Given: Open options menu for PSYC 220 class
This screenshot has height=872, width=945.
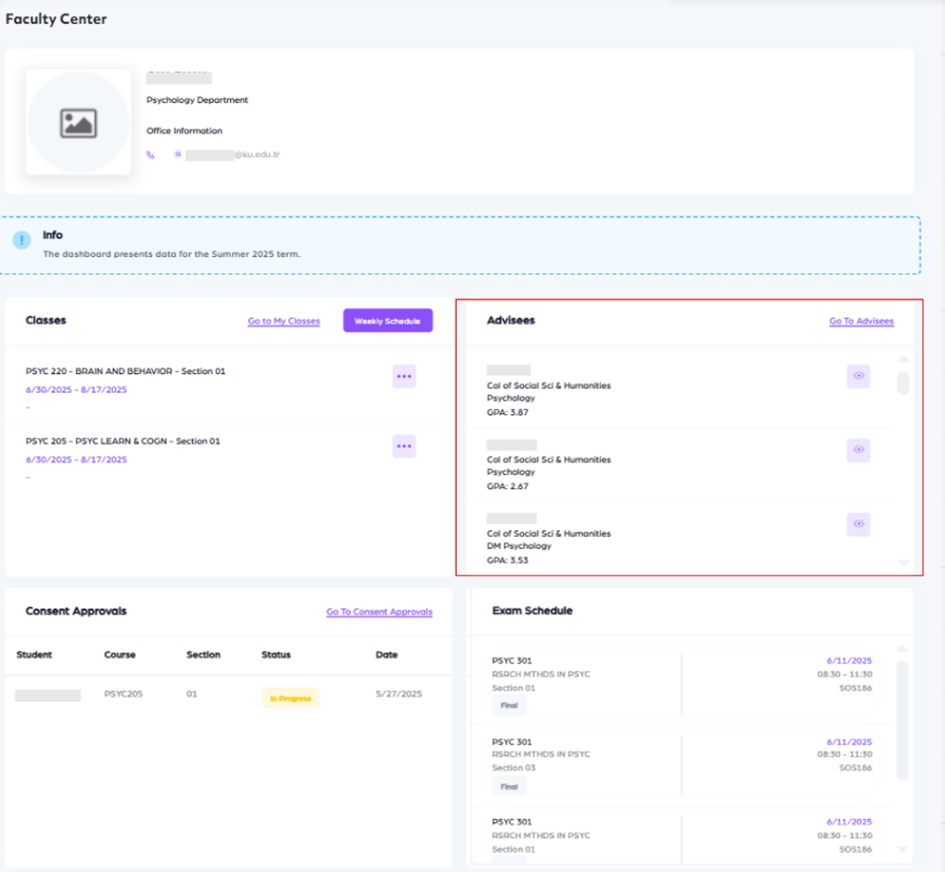Looking at the screenshot, I should [403, 376].
